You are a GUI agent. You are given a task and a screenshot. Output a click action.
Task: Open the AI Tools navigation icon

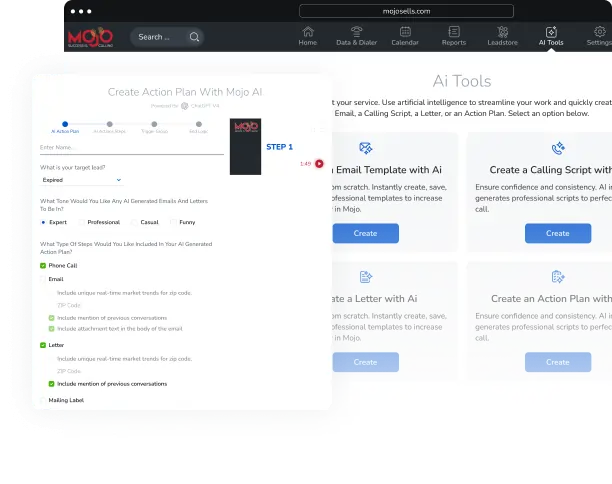[x=551, y=31]
